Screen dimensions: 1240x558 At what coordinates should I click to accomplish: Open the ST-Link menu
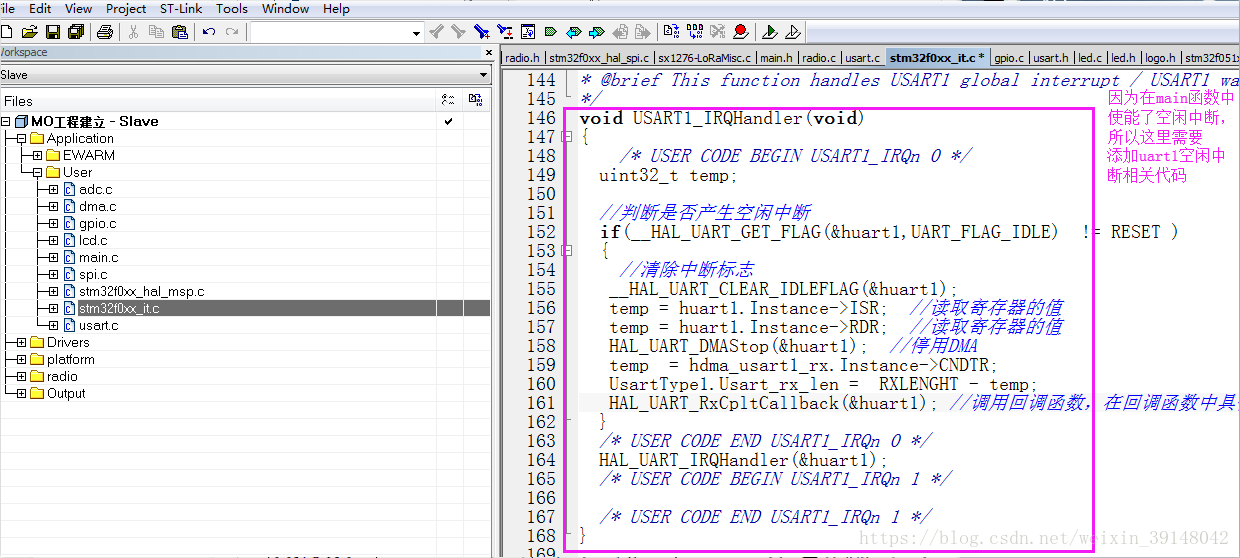[182, 8]
